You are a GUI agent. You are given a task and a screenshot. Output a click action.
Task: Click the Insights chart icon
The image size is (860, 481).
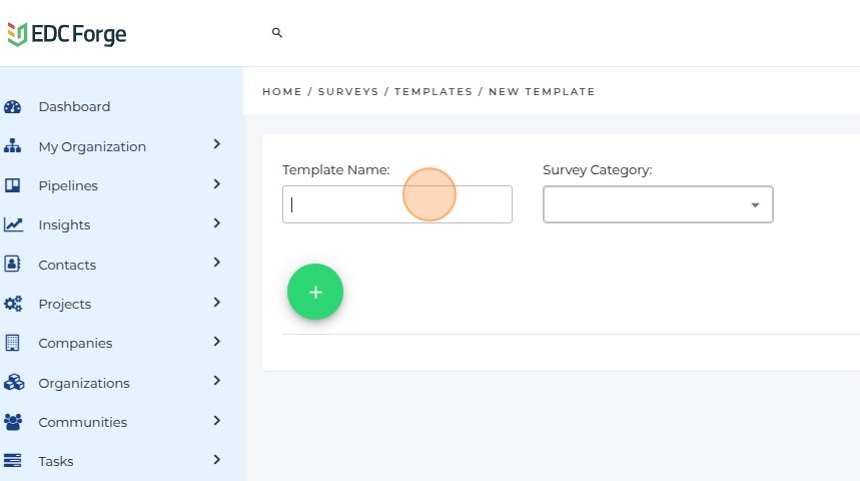13,225
